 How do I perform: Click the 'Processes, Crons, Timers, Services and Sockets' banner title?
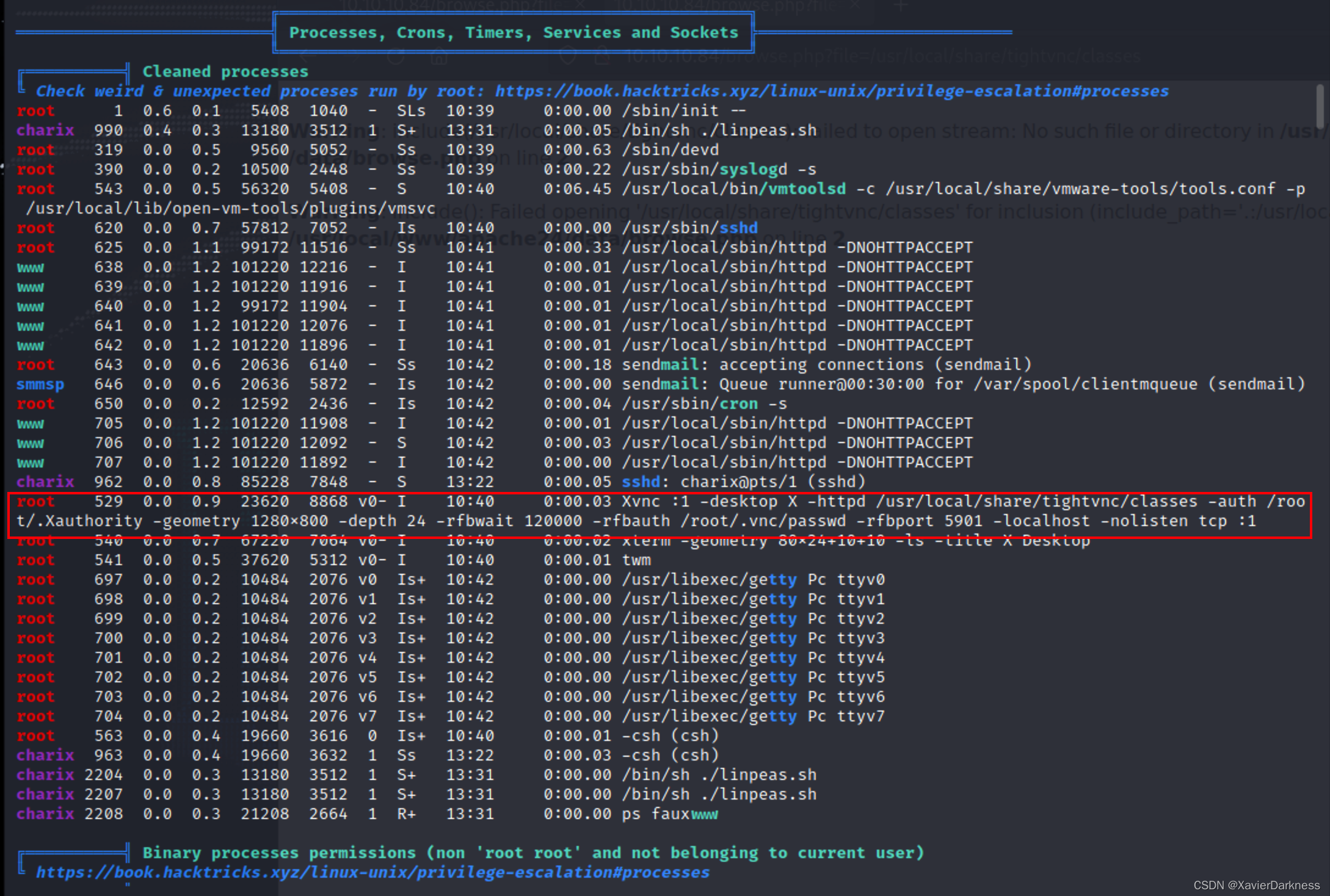pos(513,32)
